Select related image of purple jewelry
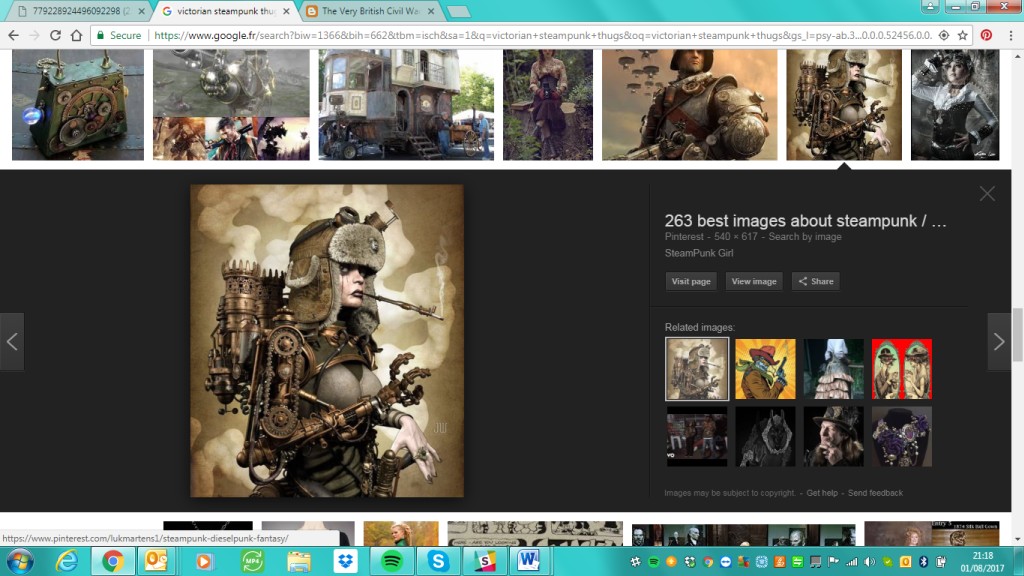 902,436
